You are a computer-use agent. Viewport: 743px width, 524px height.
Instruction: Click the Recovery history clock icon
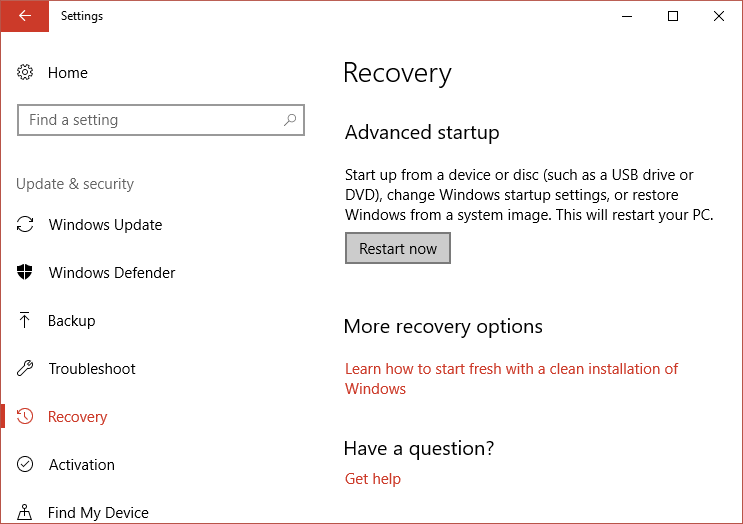26,417
